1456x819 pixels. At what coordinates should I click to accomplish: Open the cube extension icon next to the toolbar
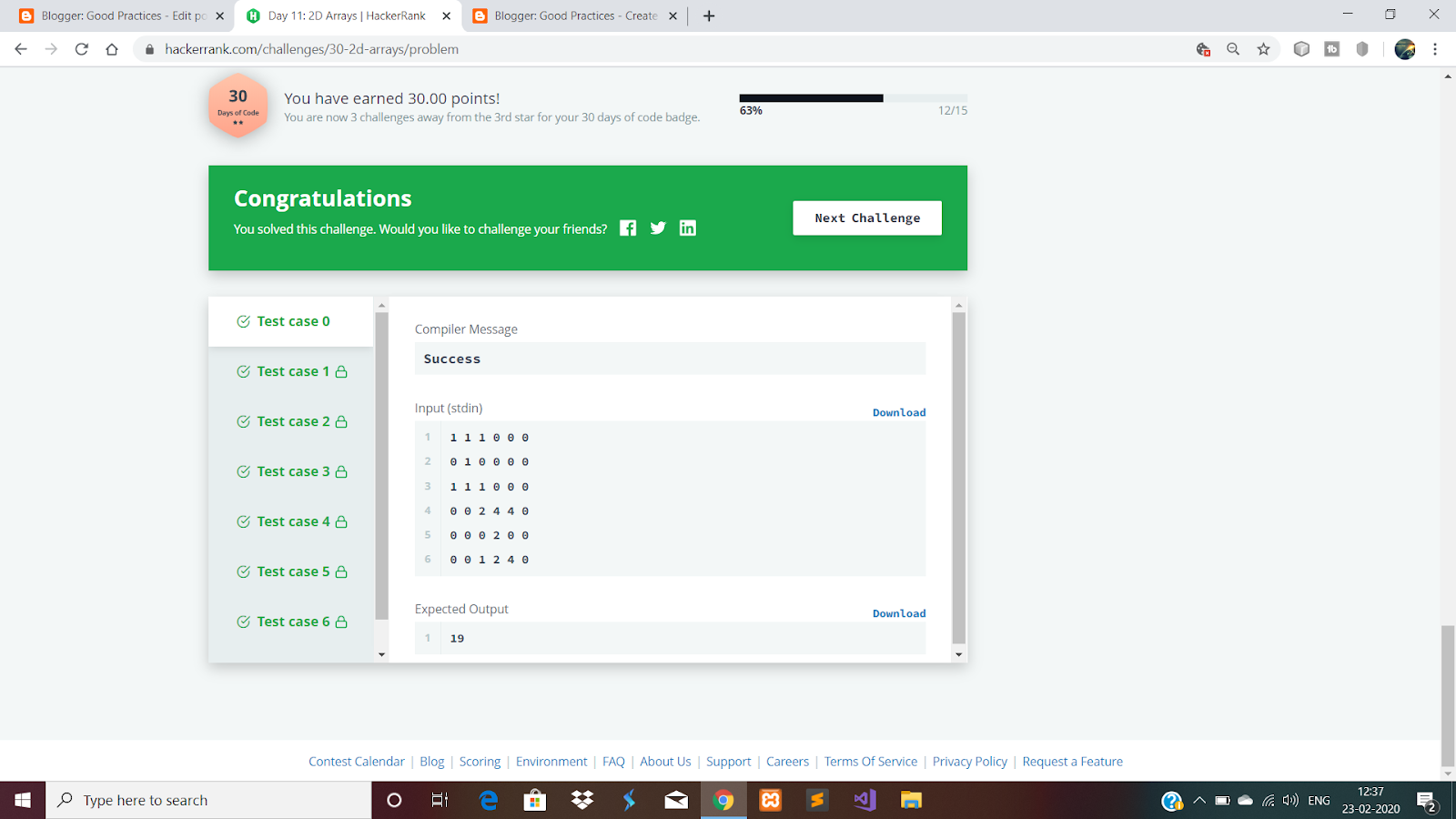point(1301,49)
